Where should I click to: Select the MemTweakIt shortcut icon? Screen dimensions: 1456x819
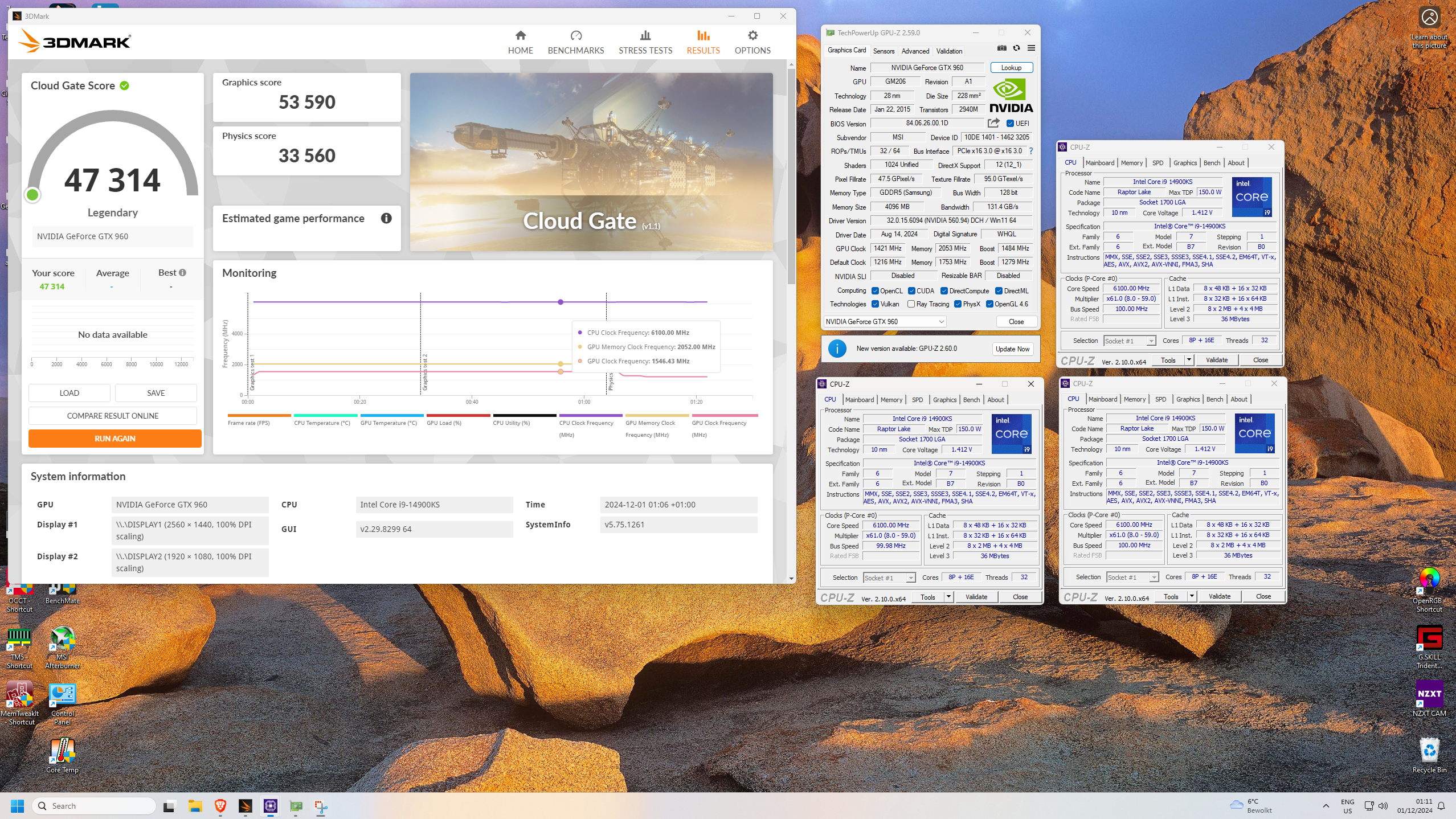[x=19, y=704]
